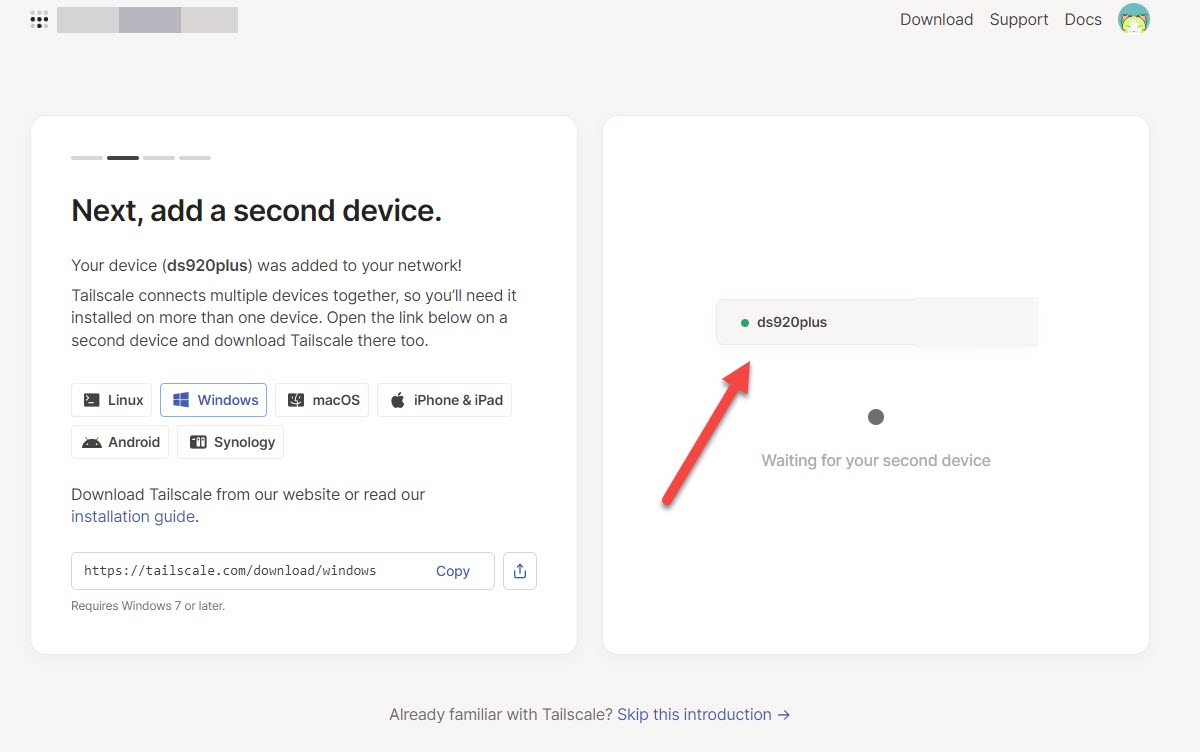This screenshot has height=752, width=1200.
Task: Open the user avatar menu
Action: pyautogui.click(x=1133, y=19)
